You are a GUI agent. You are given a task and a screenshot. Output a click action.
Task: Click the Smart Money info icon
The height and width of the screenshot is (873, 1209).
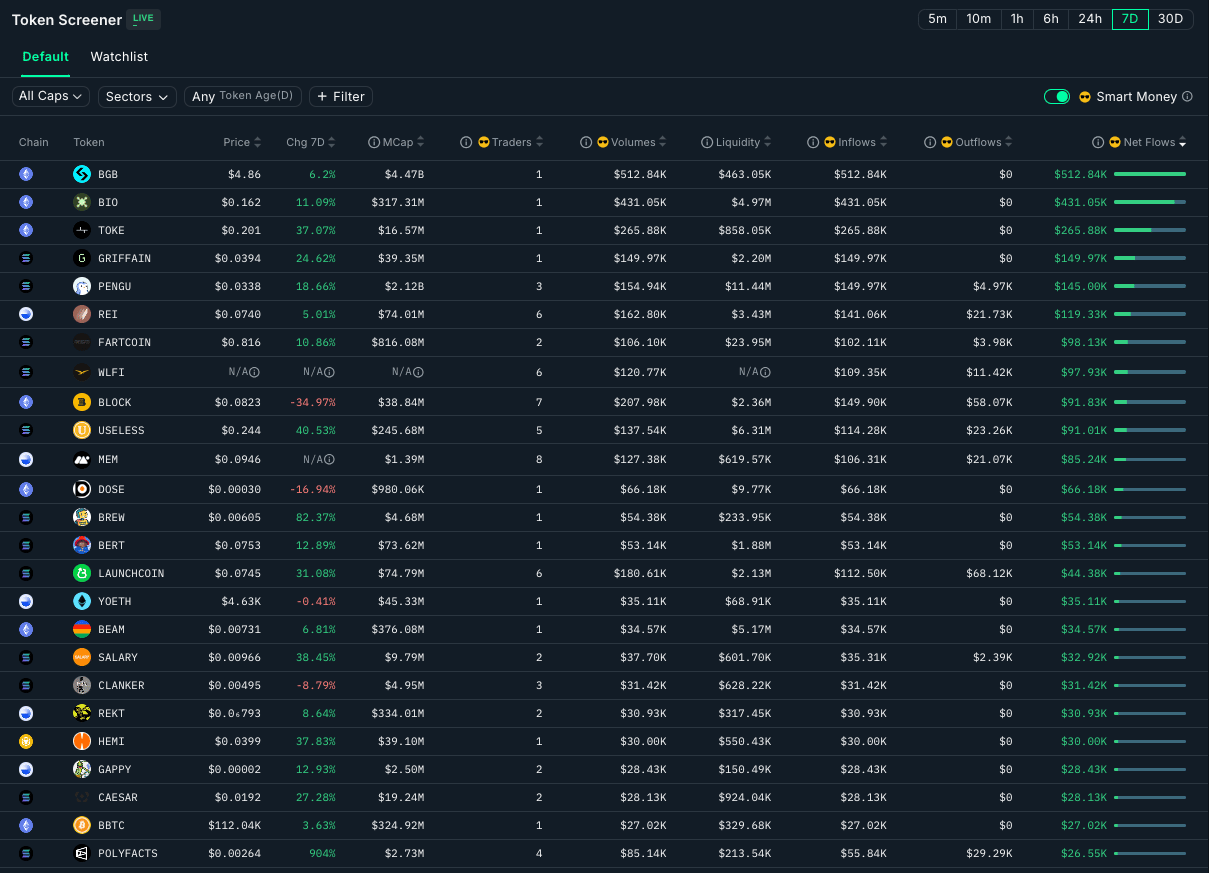(1187, 97)
